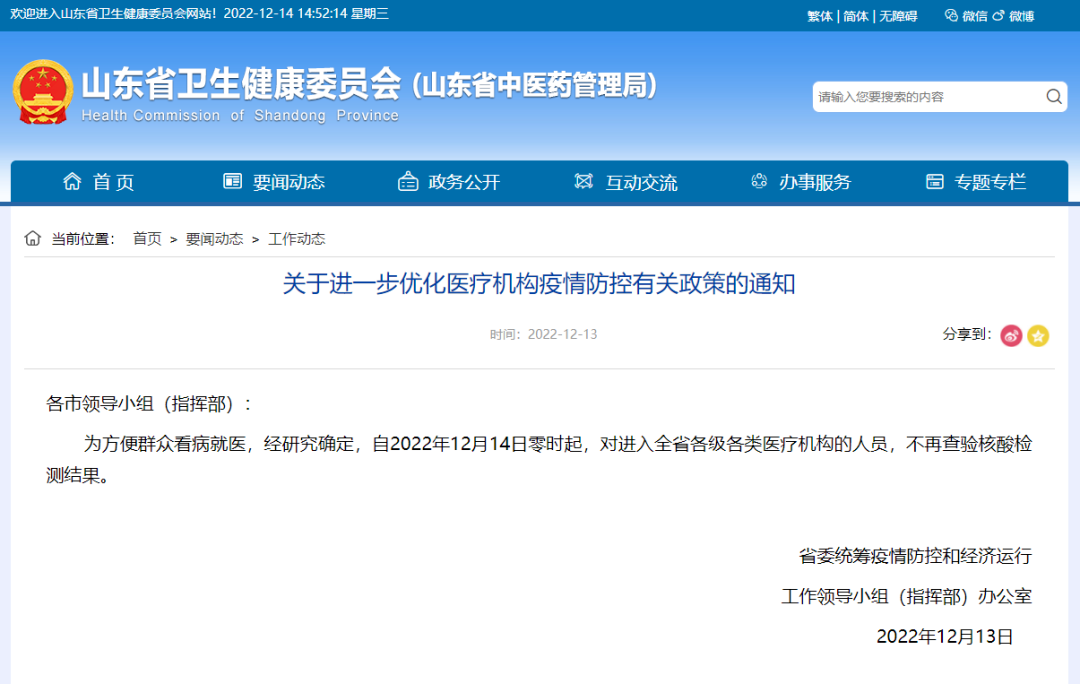
Task: Open the 互动交流 navigation menu
Action: [x=641, y=182]
